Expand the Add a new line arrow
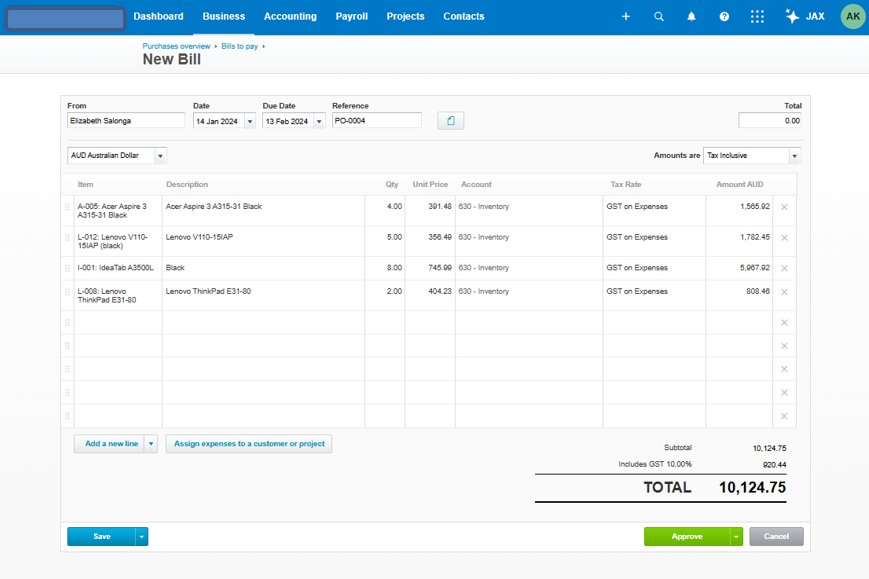The height and width of the screenshot is (579, 869). pyautogui.click(x=151, y=444)
